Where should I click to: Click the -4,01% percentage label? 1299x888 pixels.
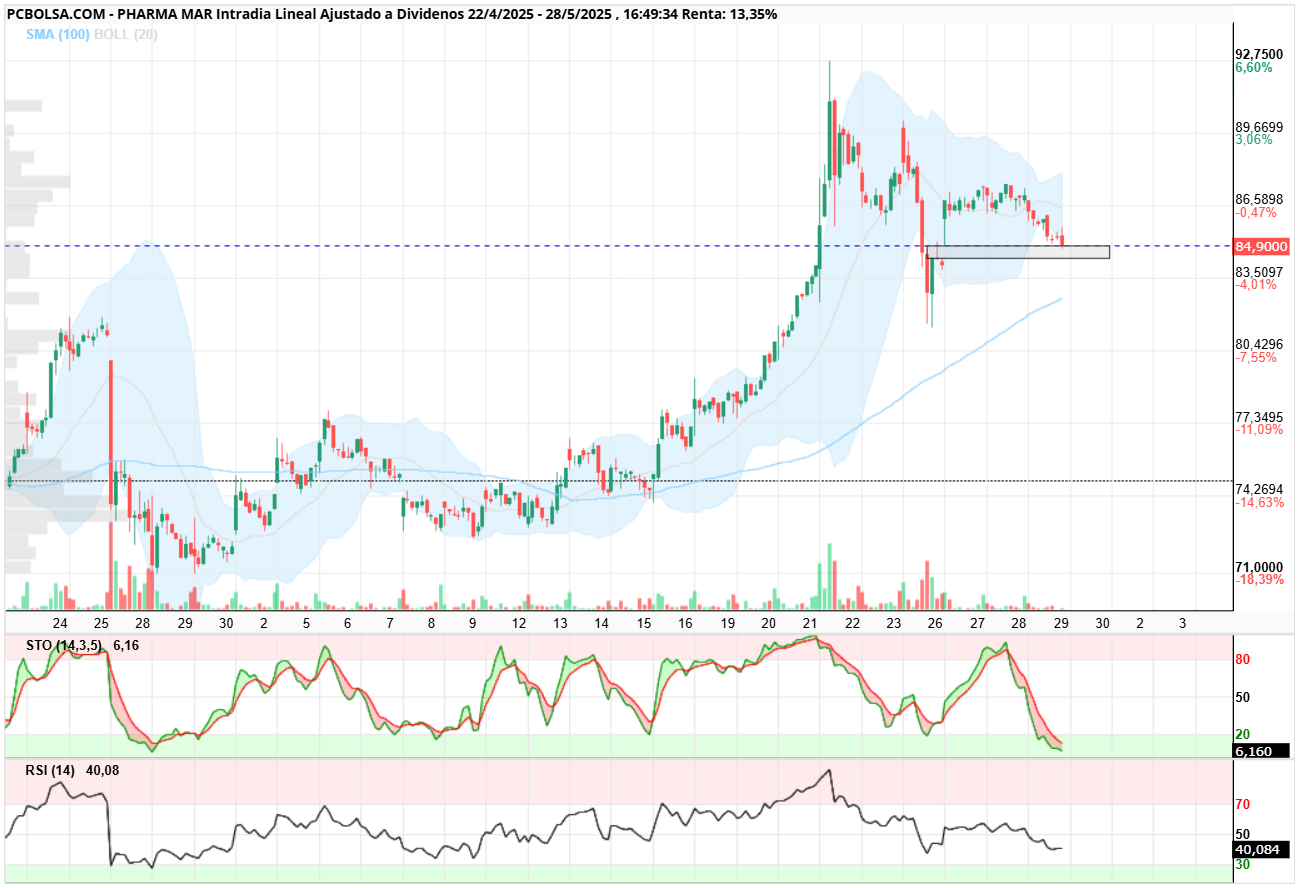coord(1256,285)
